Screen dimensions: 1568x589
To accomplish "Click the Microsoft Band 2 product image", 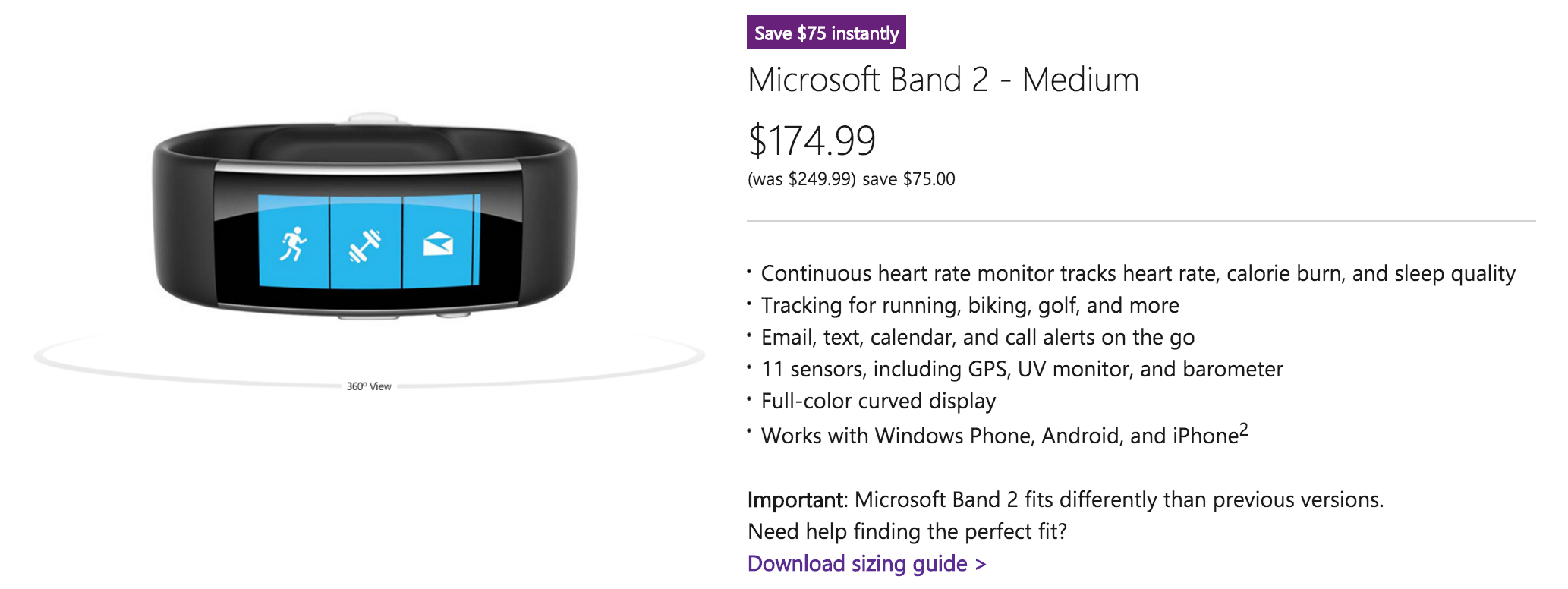I will 365,217.
